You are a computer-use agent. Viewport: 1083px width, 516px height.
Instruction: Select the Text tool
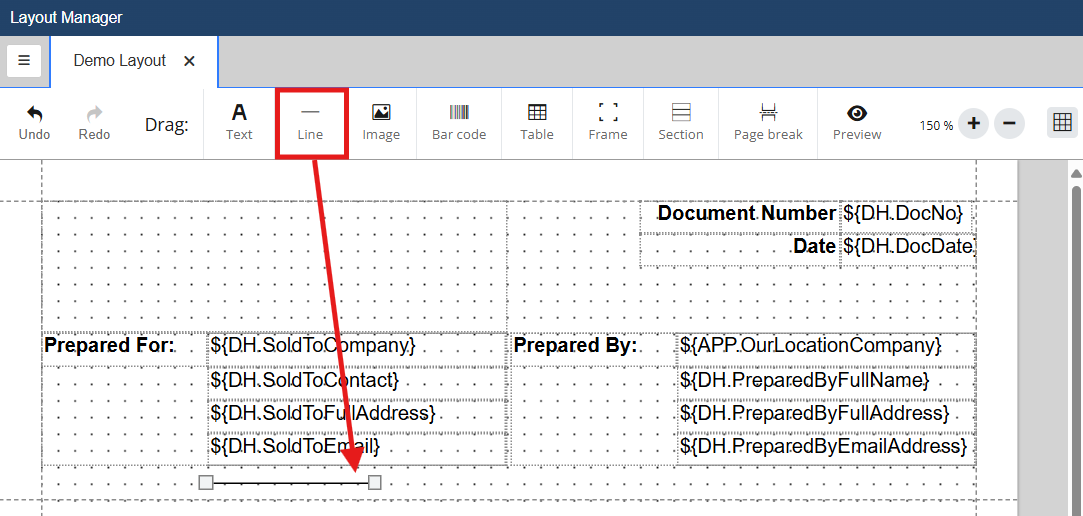point(239,122)
